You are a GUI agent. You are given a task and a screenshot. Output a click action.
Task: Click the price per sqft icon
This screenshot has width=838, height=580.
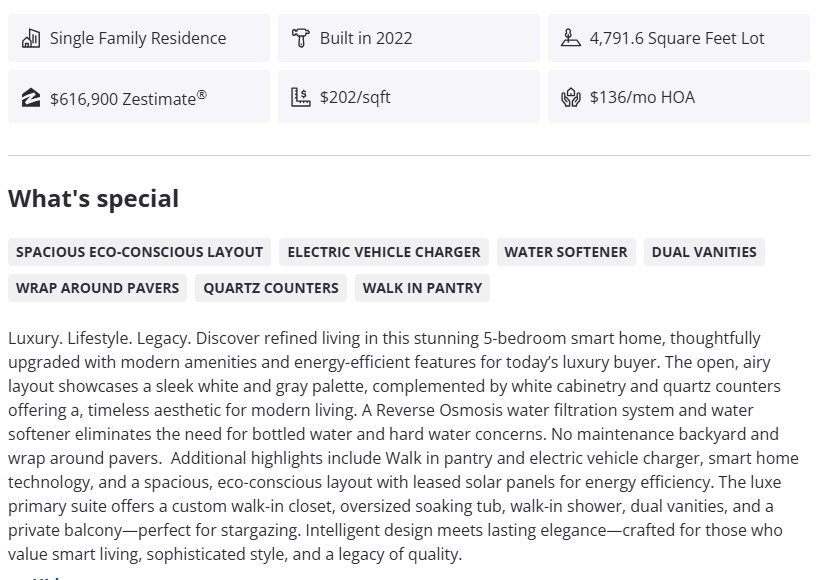300,97
